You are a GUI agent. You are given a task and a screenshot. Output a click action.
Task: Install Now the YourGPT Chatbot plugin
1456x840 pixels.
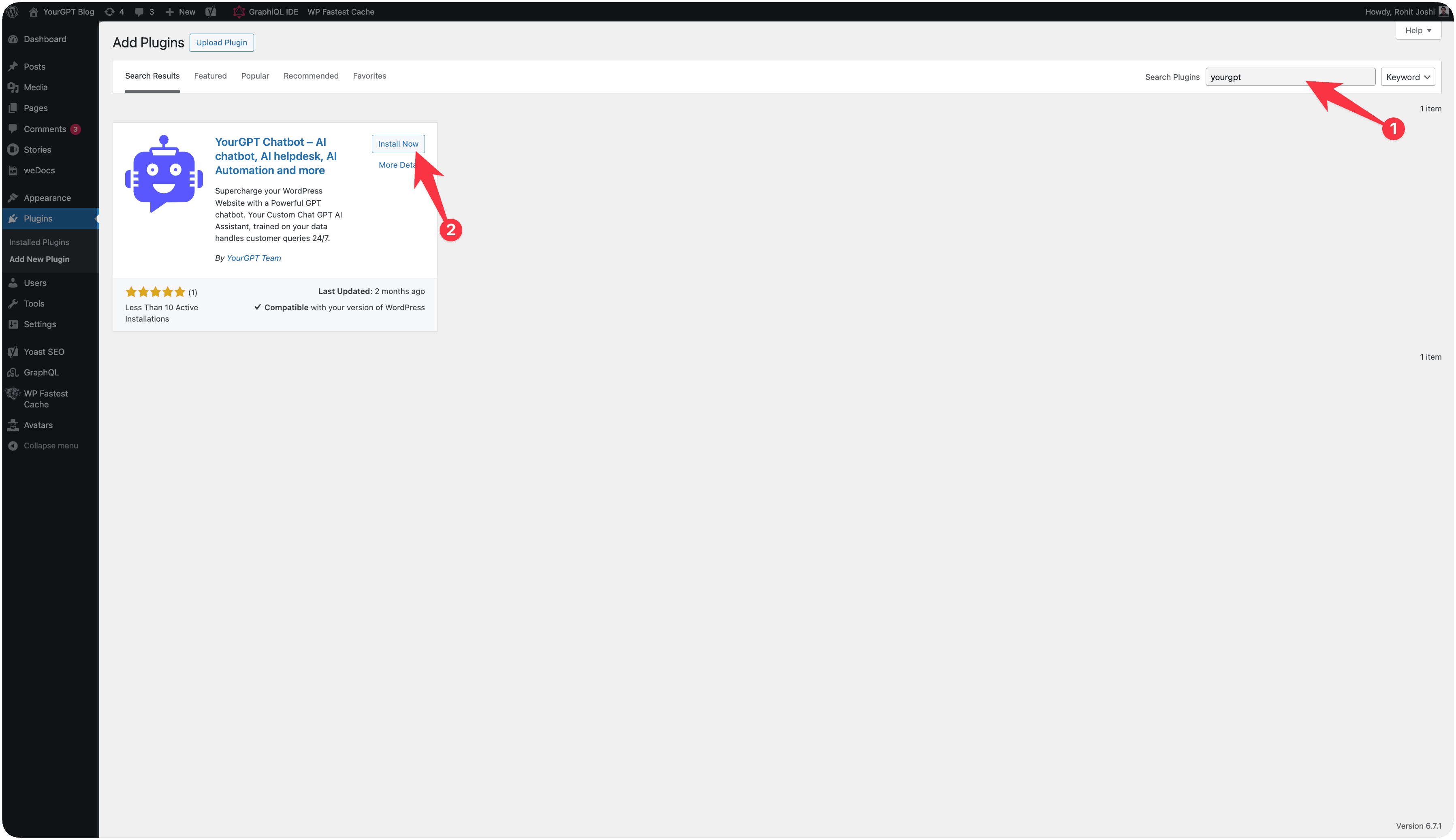(x=397, y=144)
